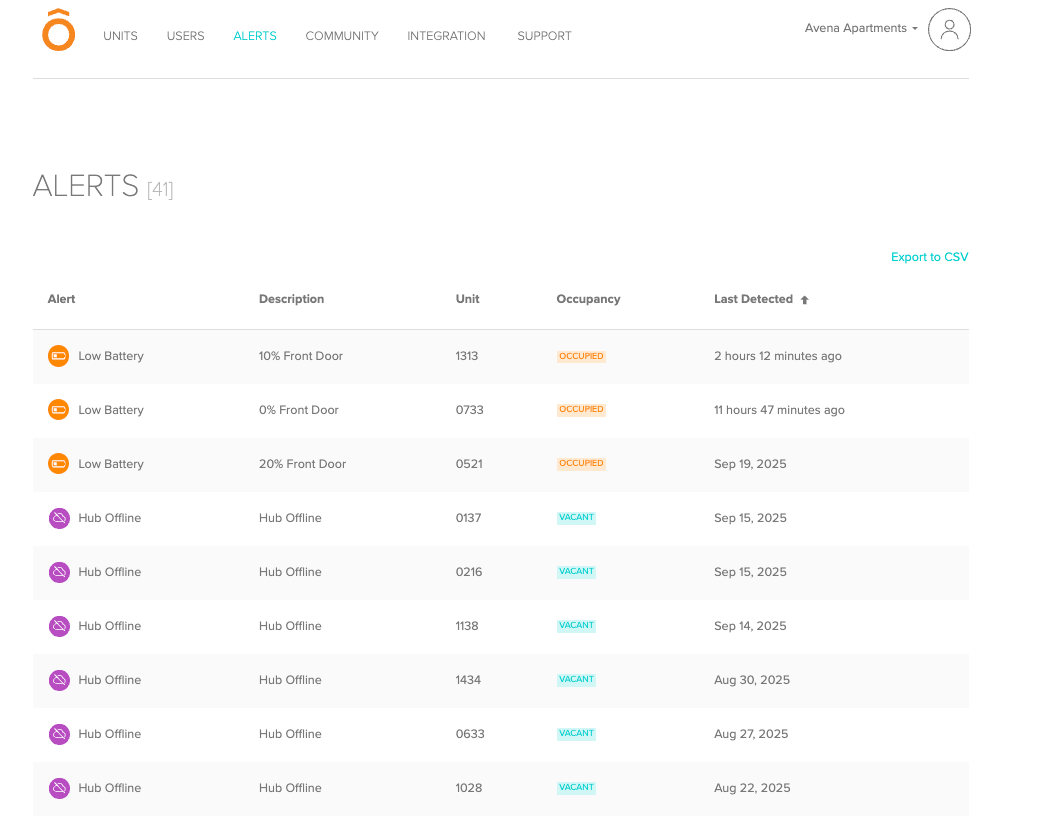Screen dimensions: 1052x819
Task: Click the VACANT badge for unit 1434
Action: [x=576, y=679]
